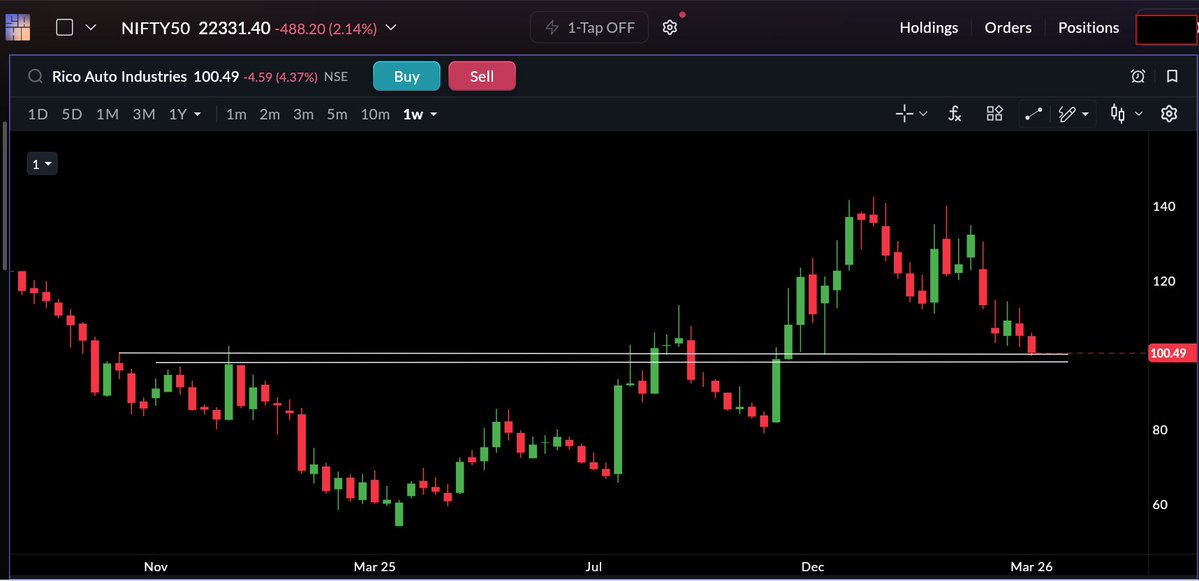
Task: Open the candlestick chart type icon
Action: point(1118,114)
